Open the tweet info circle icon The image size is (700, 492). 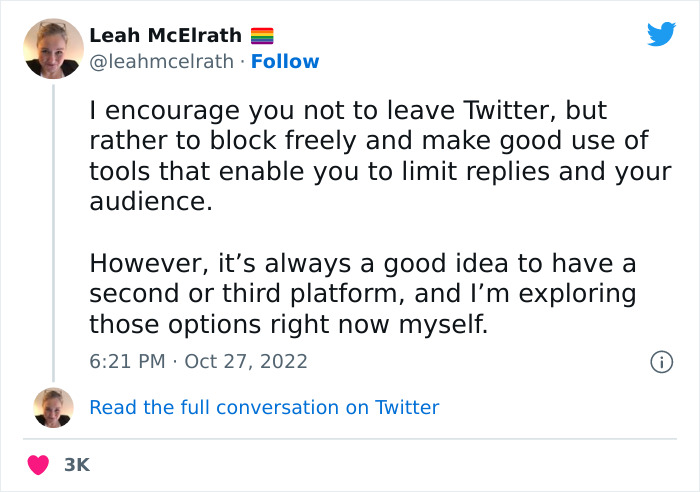pyautogui.click(x=660, y=361)
